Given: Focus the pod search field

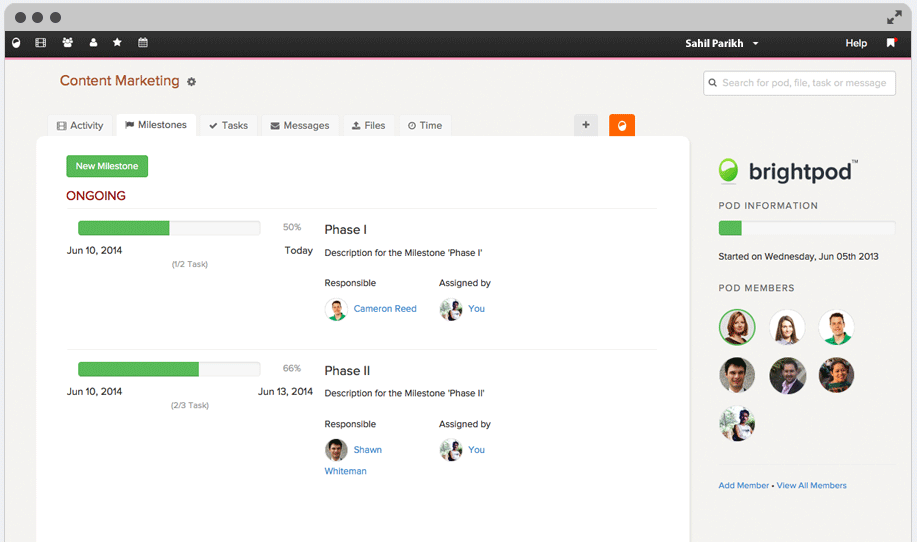Looking at the screenshot, I should point(798,83).
